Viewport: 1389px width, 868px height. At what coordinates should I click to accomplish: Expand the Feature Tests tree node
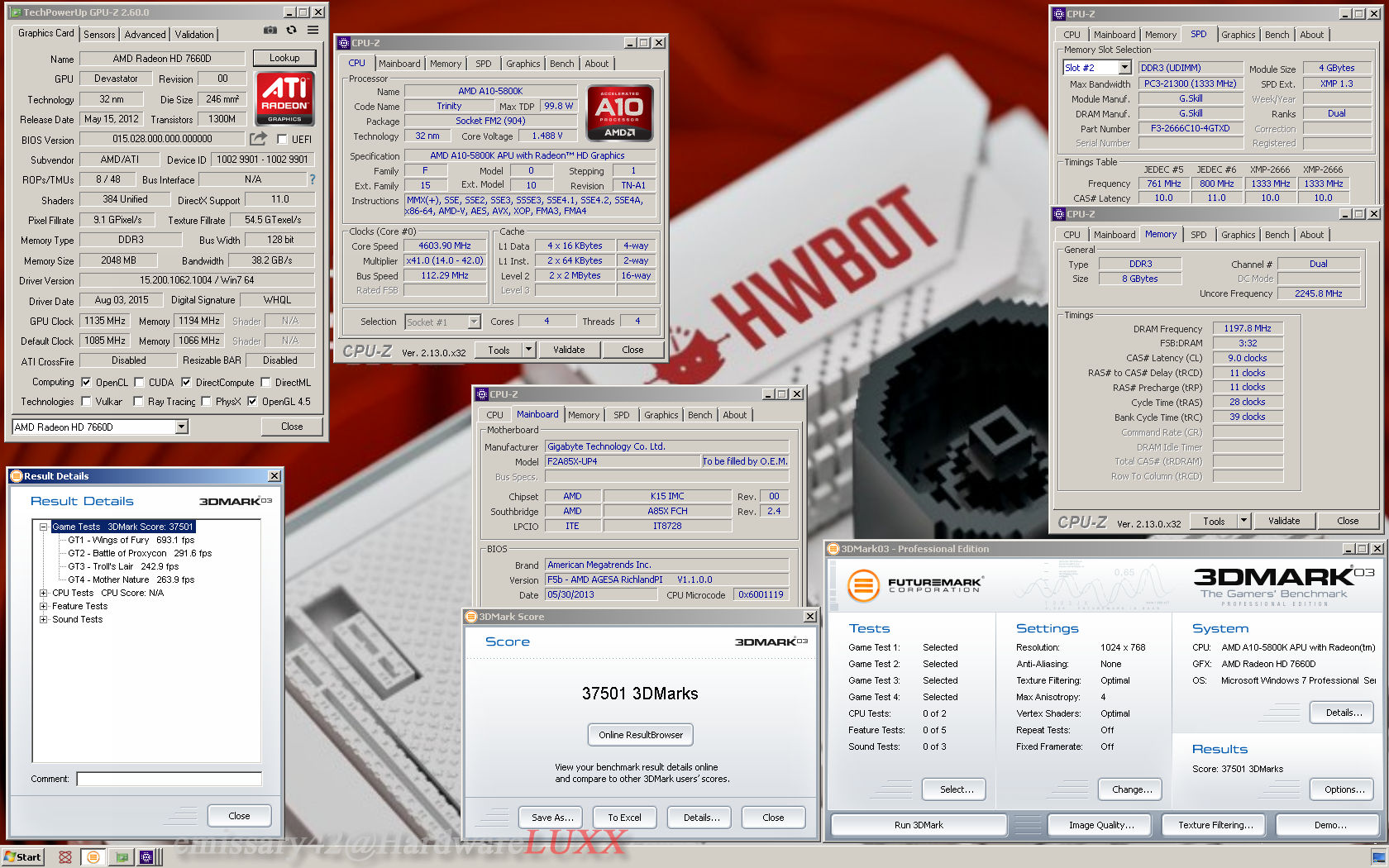pos(44,606)
